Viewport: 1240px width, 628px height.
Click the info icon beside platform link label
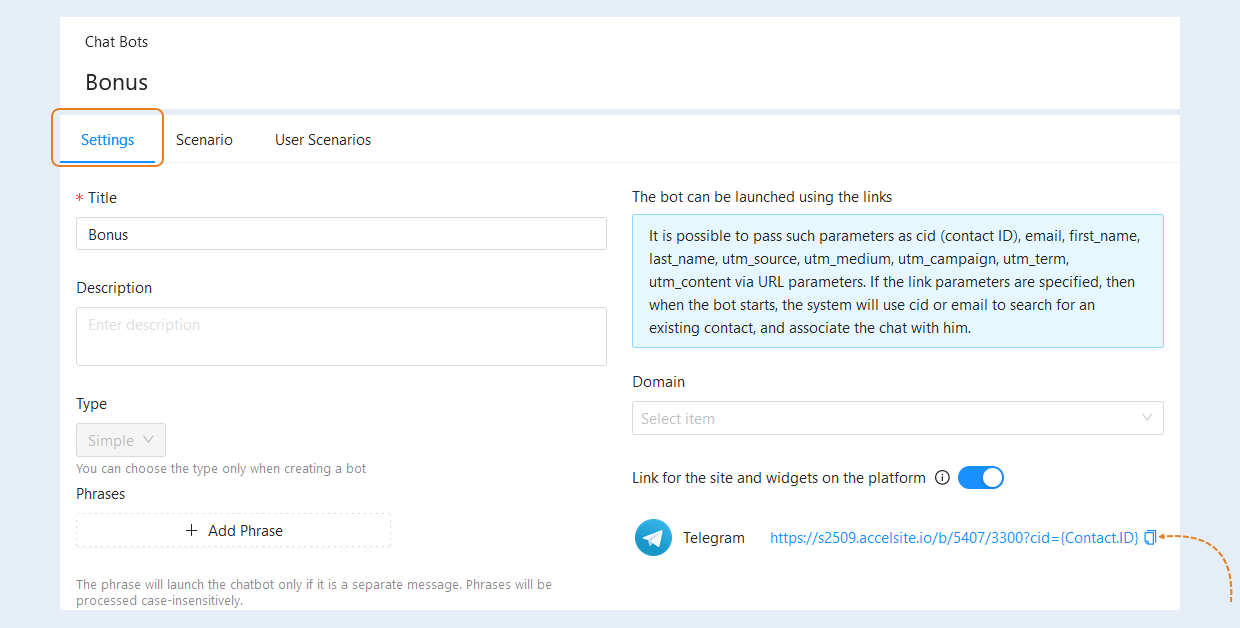942,478
